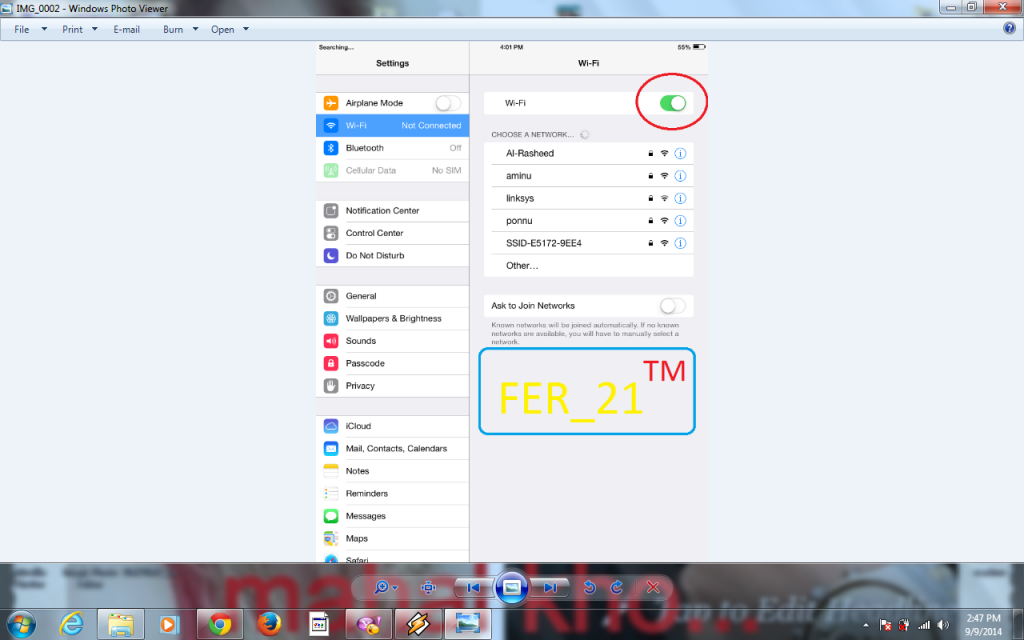Select the Al-Rasheed network
This screenshot has height=640, width=1024.
click(x=530, y=153)
